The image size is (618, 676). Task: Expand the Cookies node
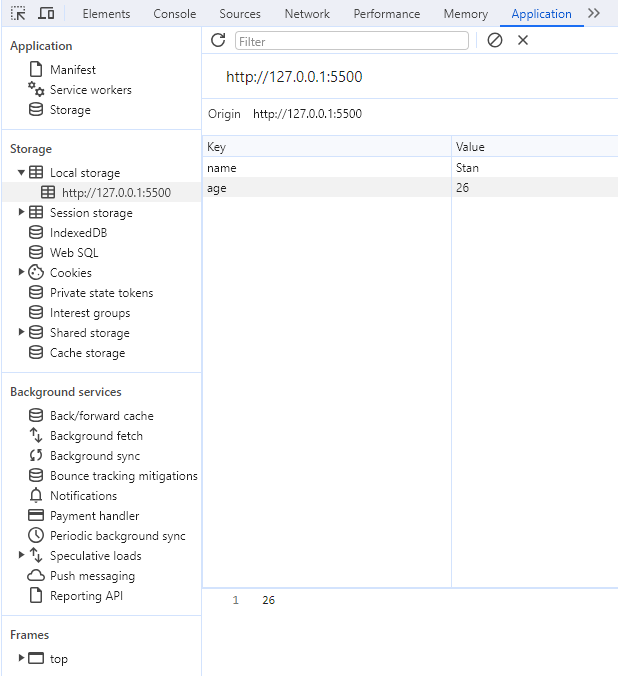click(x=21, y=272)
